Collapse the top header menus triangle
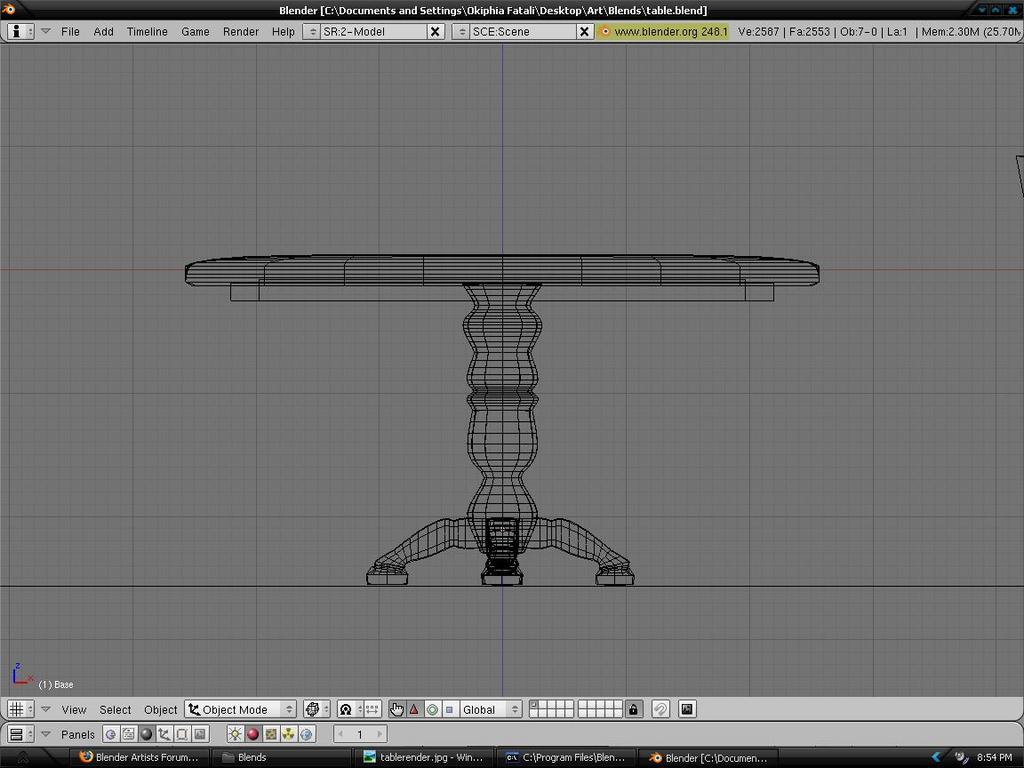The image size is (1024, 768). tap(46, 31)
